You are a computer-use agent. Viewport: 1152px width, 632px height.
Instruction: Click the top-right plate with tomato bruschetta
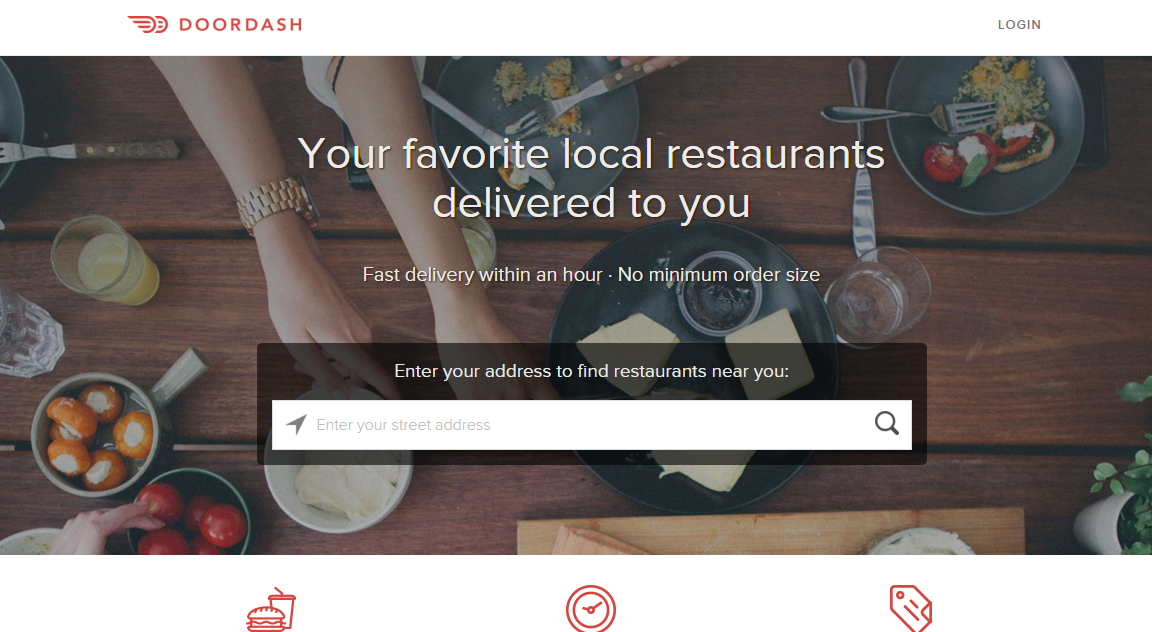click(x=986, y=133)
